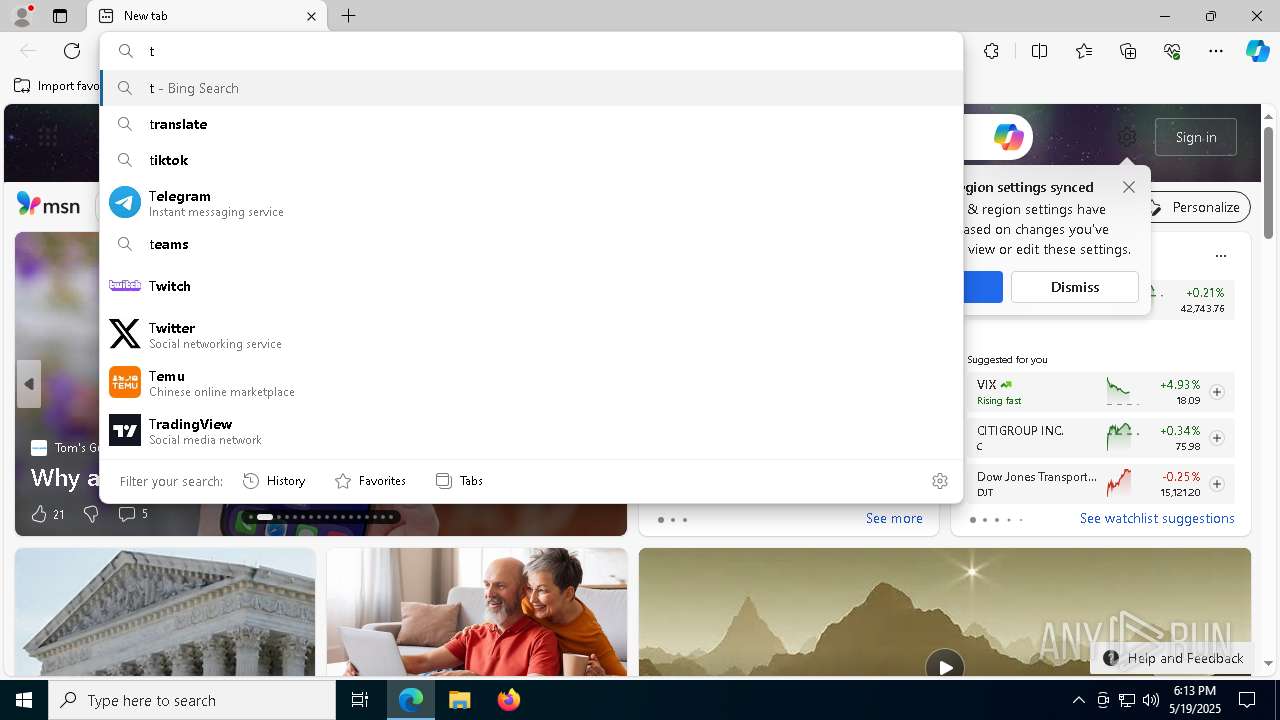
Task: Show hidden system tray icons
Action: pos(1078,700)
